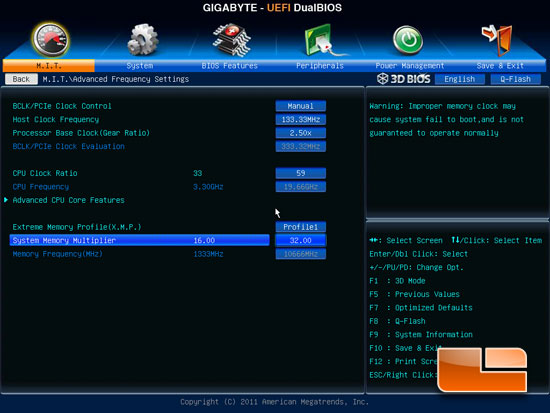The width and height of the screenshot is (550, 413).
Task: Open the M.I.T. speedometer icon
Action: coord(51,40)
